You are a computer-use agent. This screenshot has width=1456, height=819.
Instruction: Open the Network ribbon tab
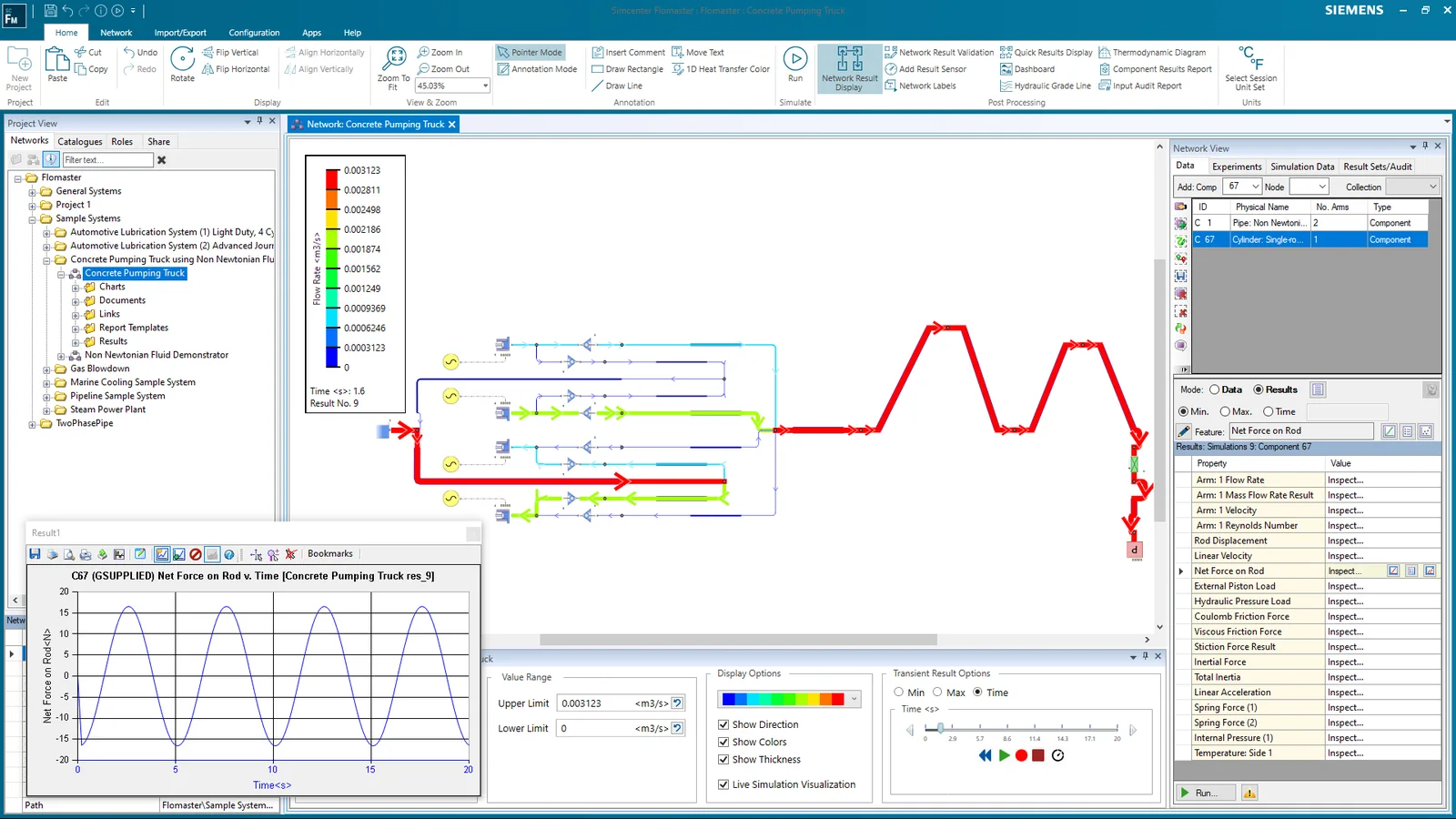pos(116,33)
